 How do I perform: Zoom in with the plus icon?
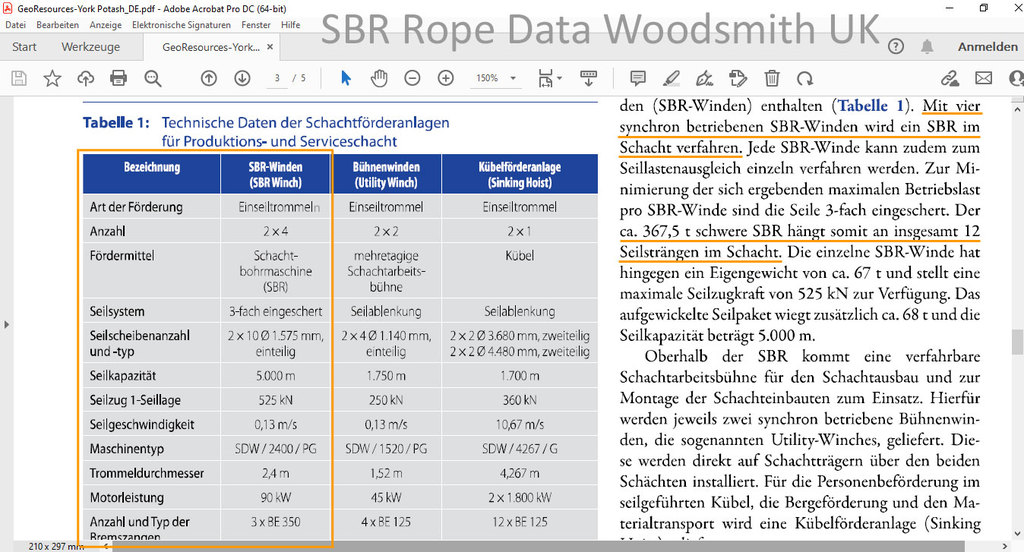(x=446, y=78)
